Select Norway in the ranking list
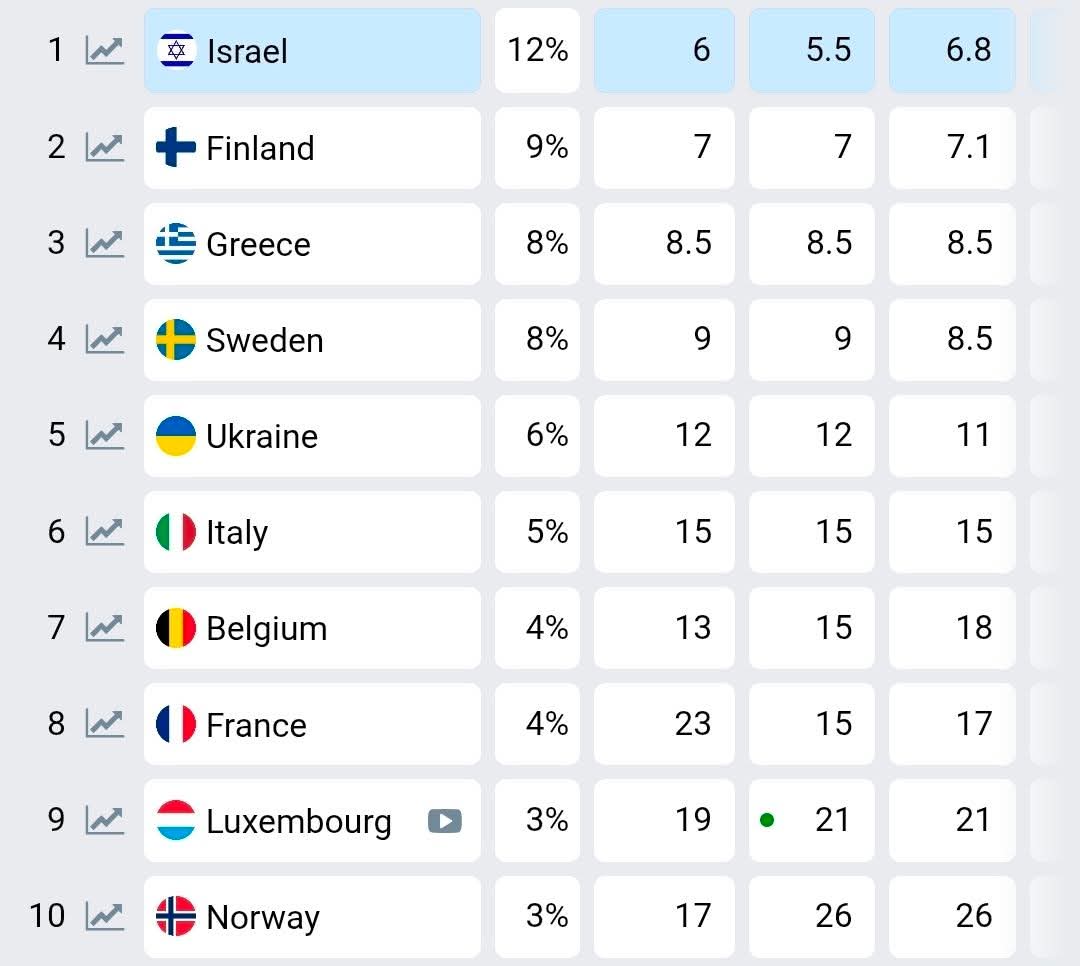This screenshot has height=966, width=1080. (262, 917)
